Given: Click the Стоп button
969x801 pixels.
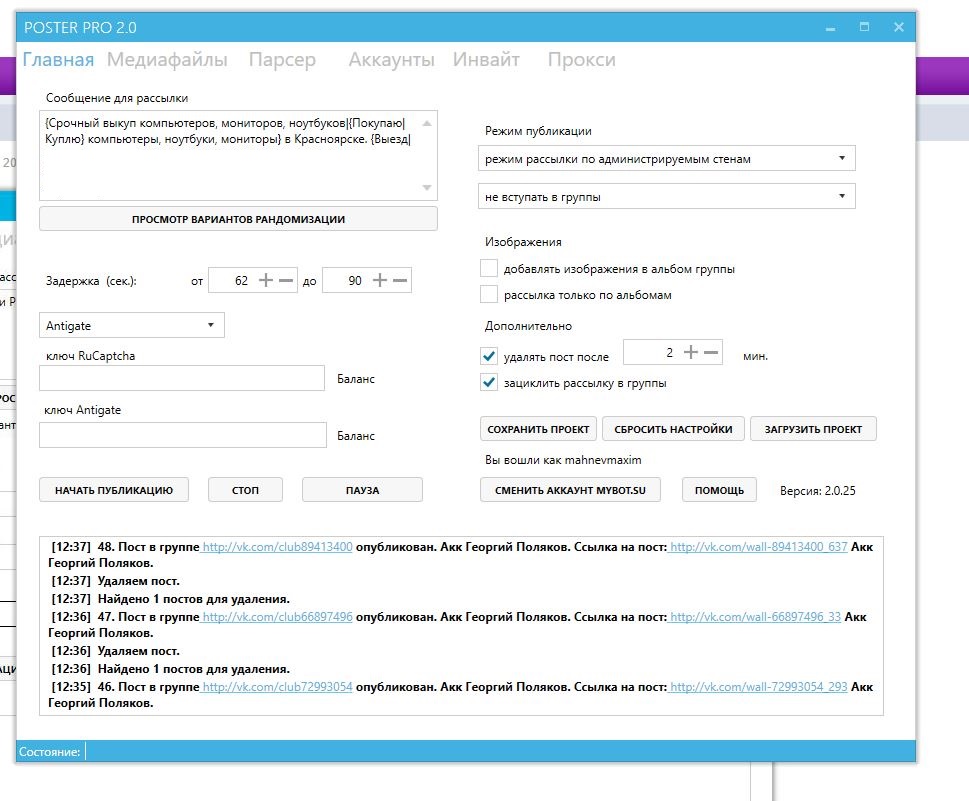Looking at the screenshot, I should coord(245,490).
